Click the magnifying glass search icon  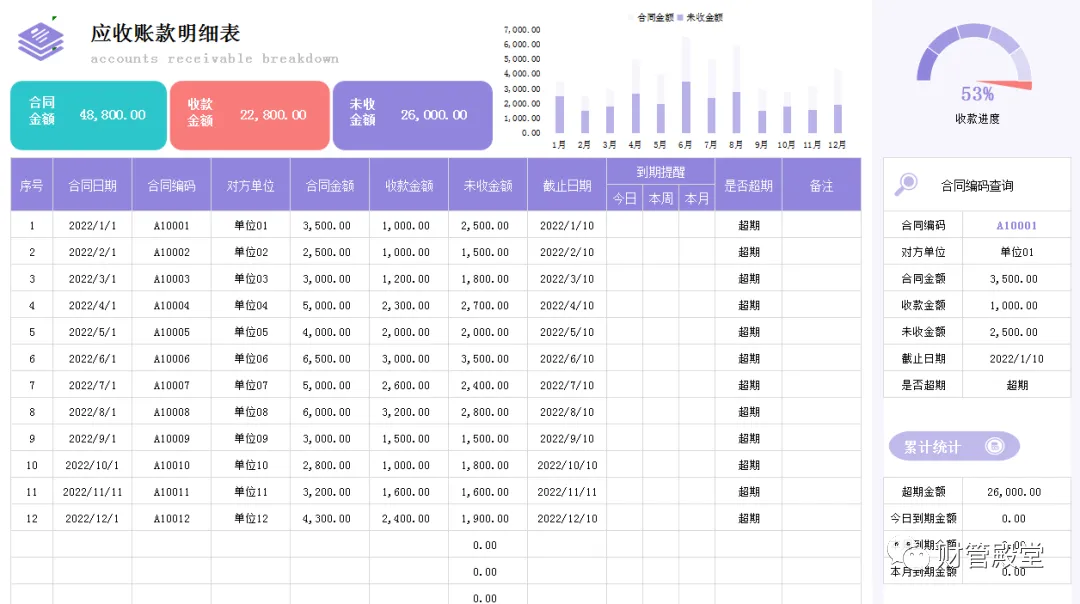pos(906,184)
